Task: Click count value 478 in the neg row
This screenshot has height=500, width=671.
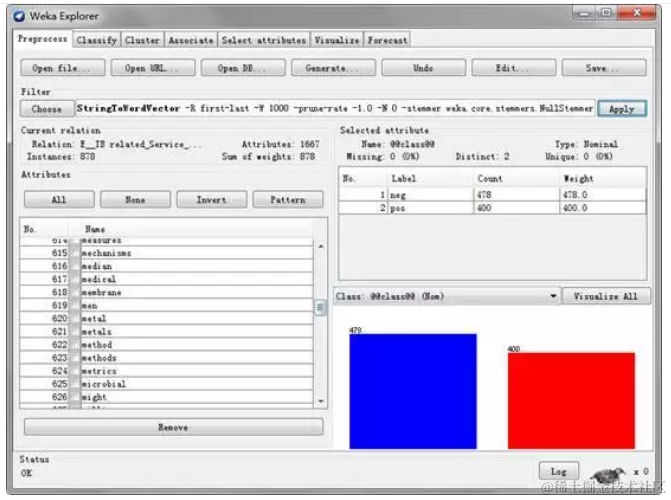Action: coord(484,195)
